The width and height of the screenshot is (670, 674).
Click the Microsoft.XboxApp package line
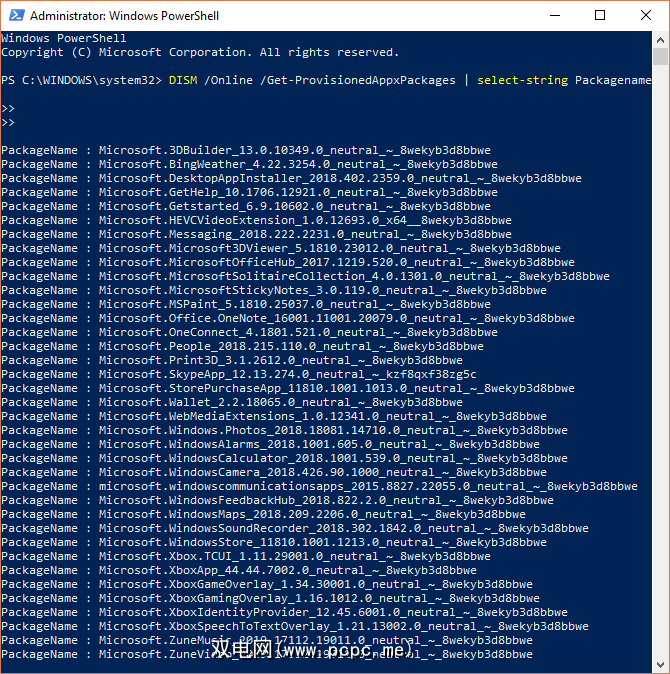tap(239, 570)
